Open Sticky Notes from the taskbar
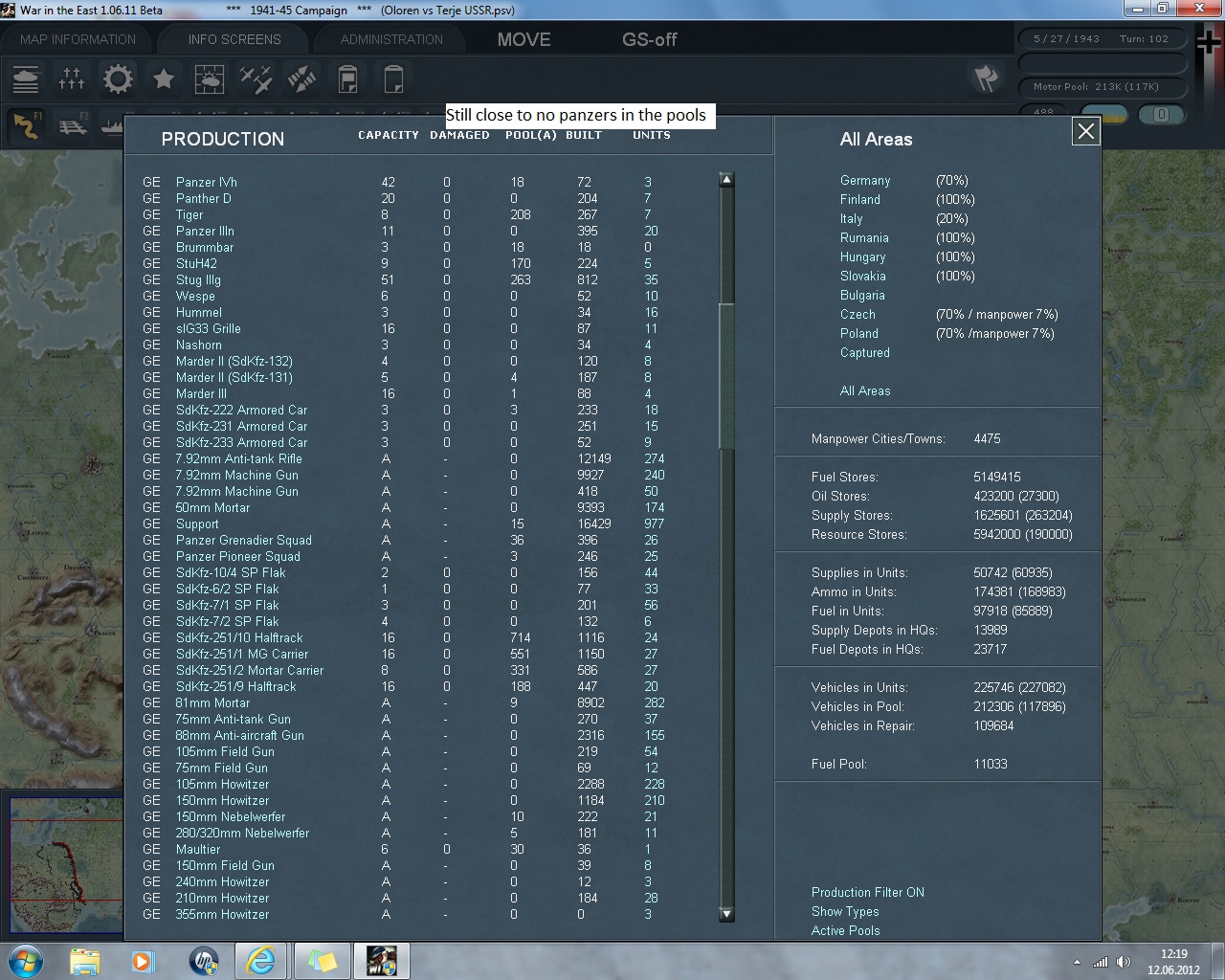 click(x=321, y=961)
